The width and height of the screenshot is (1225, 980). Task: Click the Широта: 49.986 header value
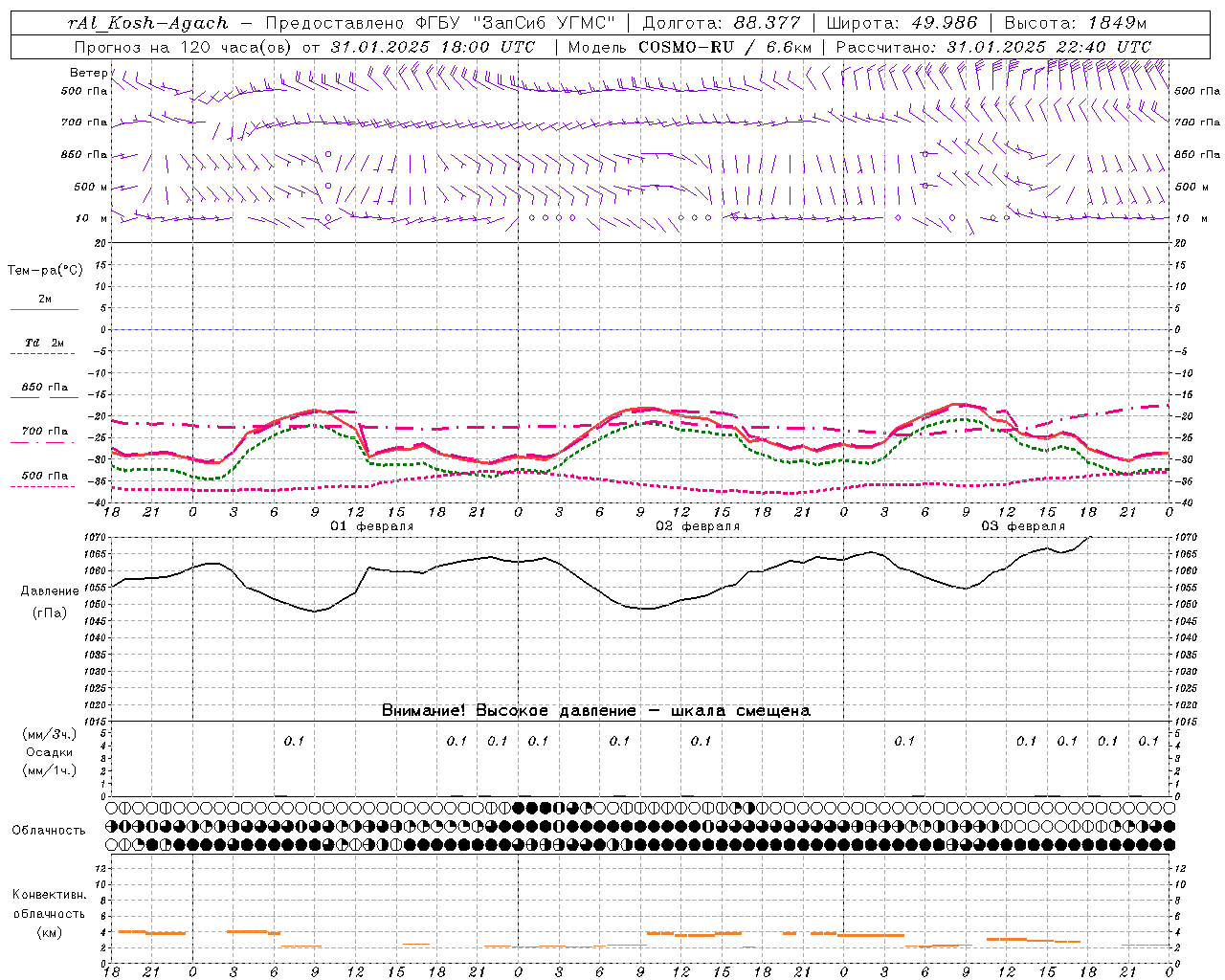pos(902,23)
